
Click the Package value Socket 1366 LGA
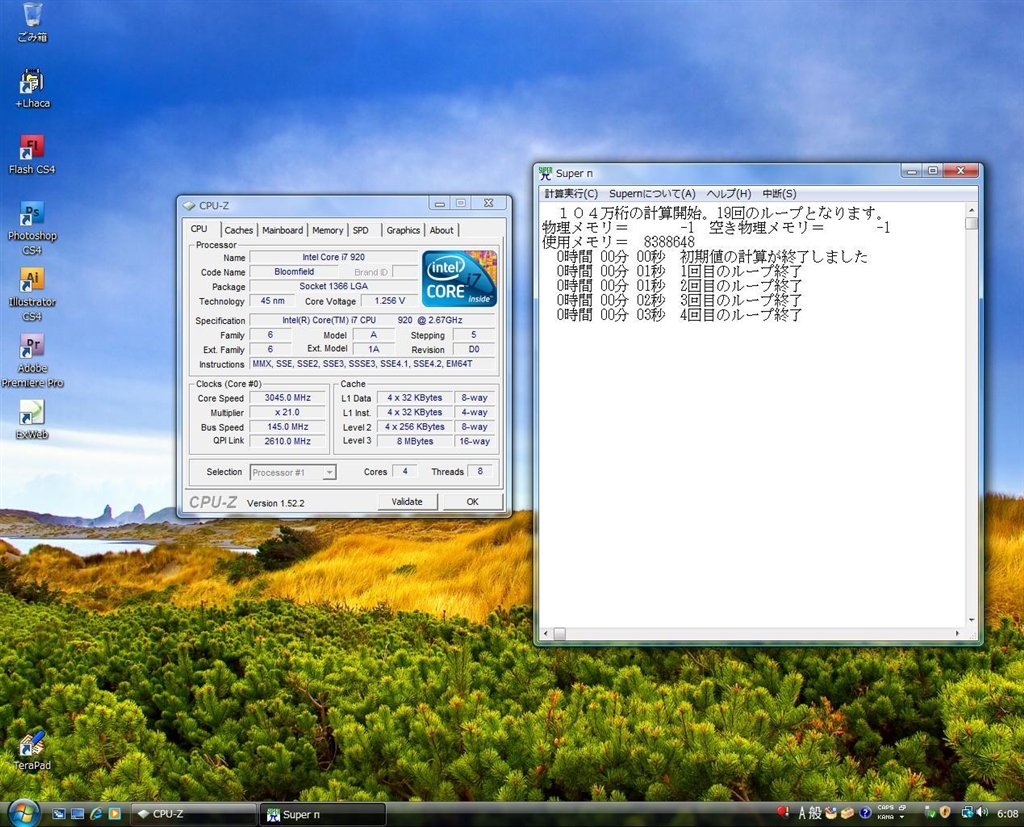pos(334,286)
